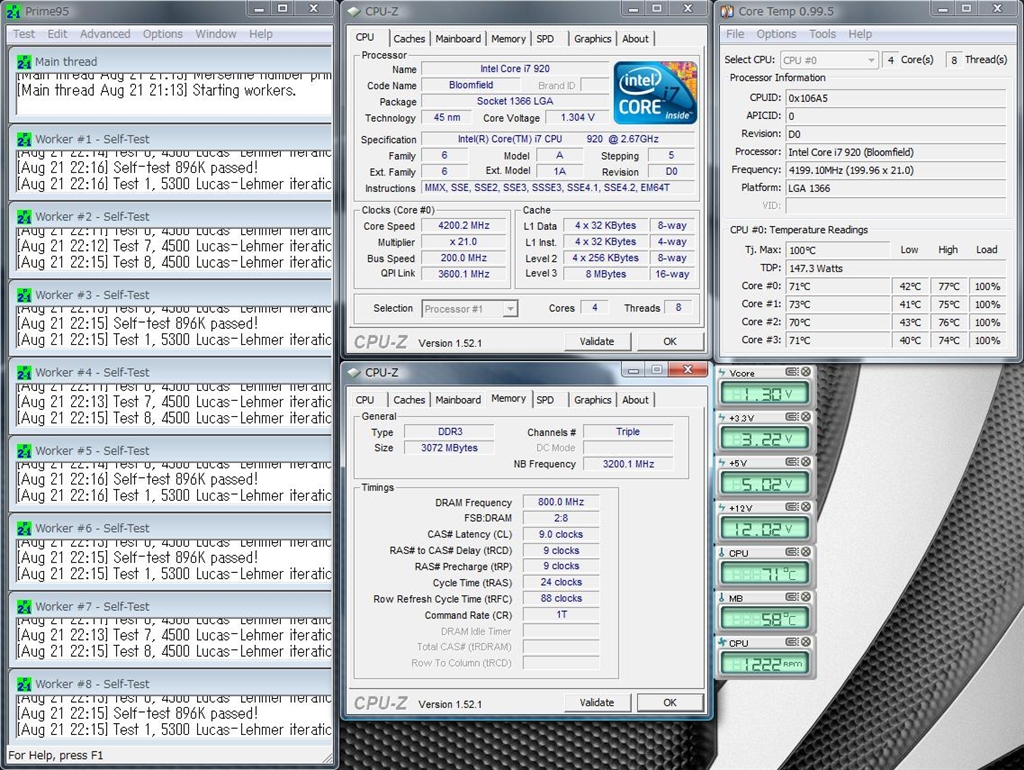Close the +12V voltage gadget
This screenshot has width=1024, height=770.
[805, 508]
